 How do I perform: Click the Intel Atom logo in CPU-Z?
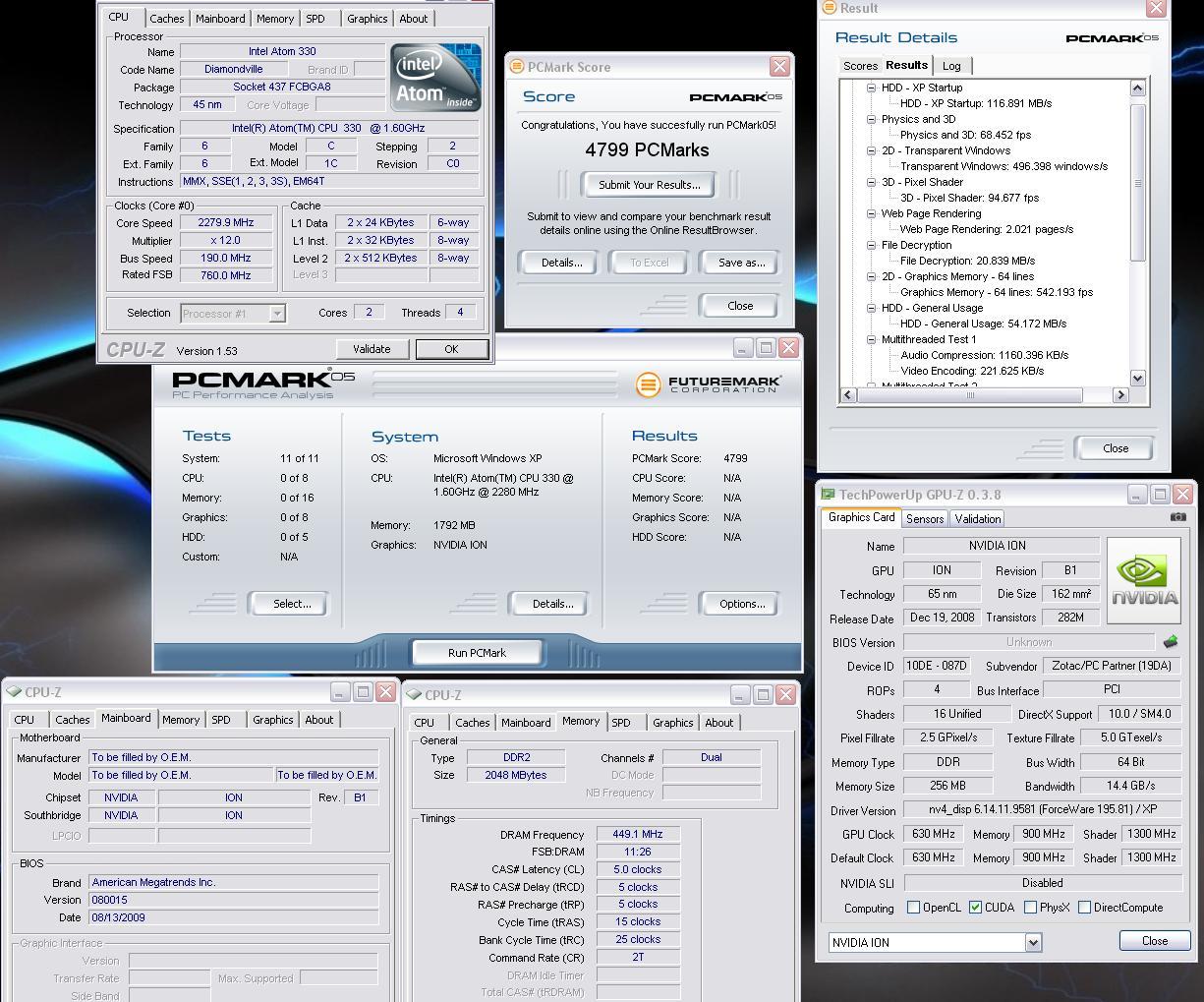pyautogui.click(x=435, y=78)
